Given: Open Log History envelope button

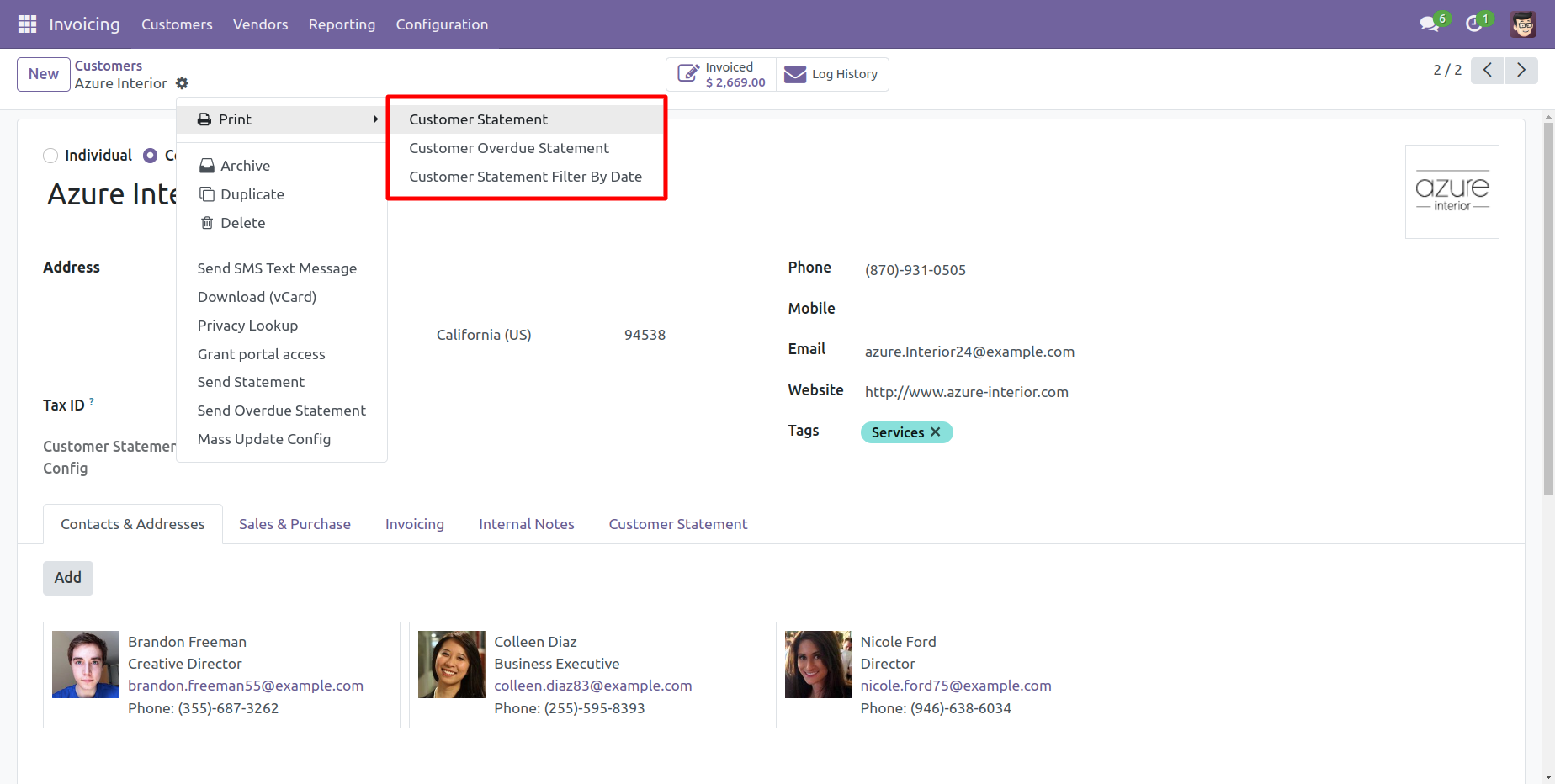Looking at the screenshot, I should 832,74.
